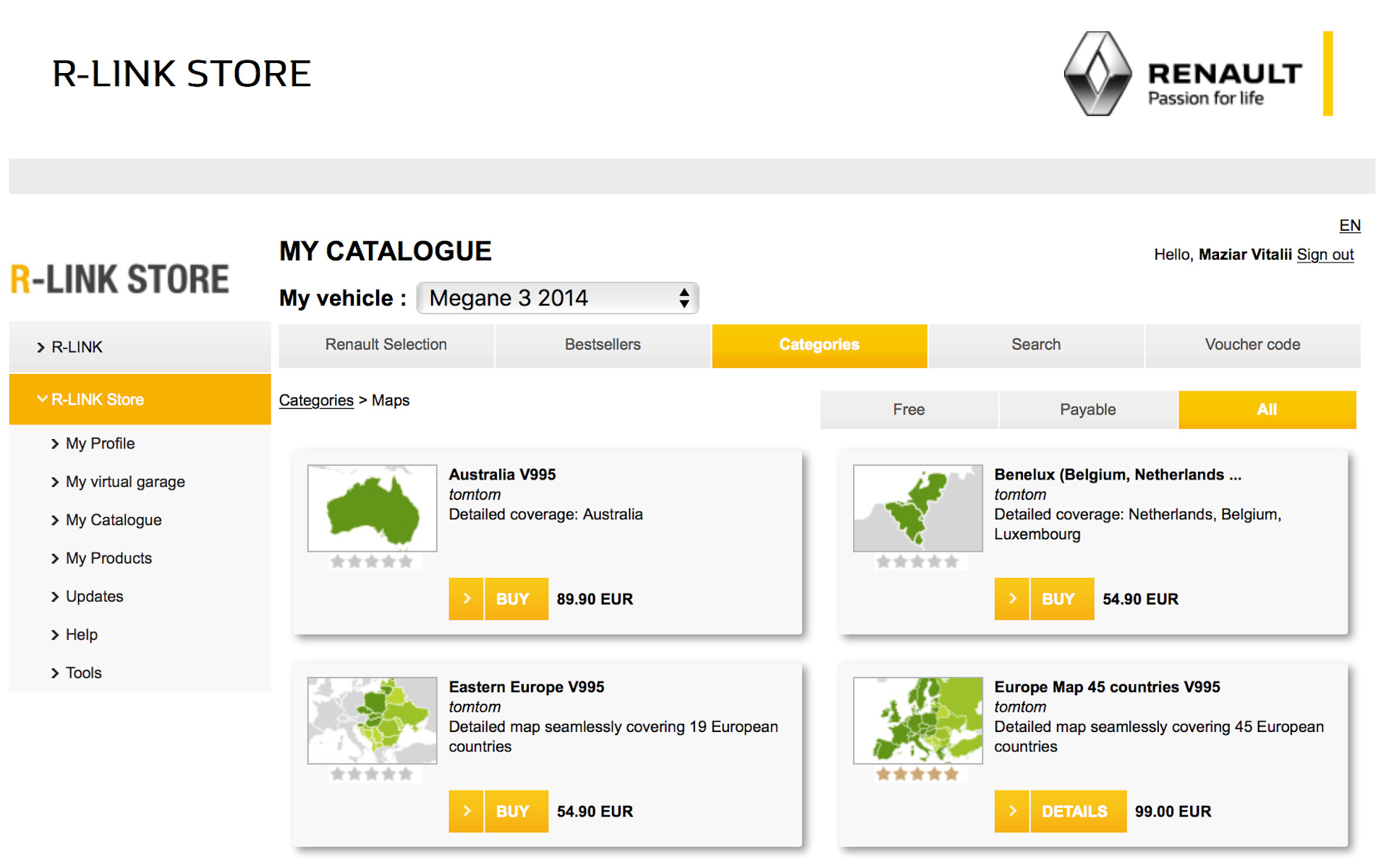The width and height of the screenshot is (1389, 868).
Task: Open Benelux map thumbnail image
Action: tap(917, 508)
